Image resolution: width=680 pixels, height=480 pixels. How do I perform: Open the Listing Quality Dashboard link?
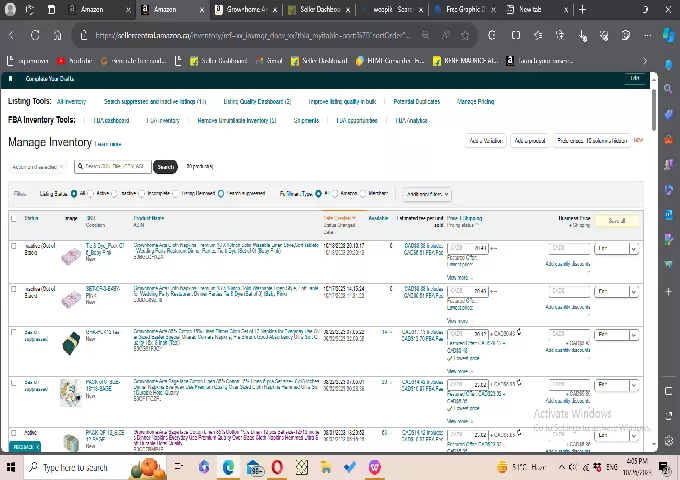256,101
